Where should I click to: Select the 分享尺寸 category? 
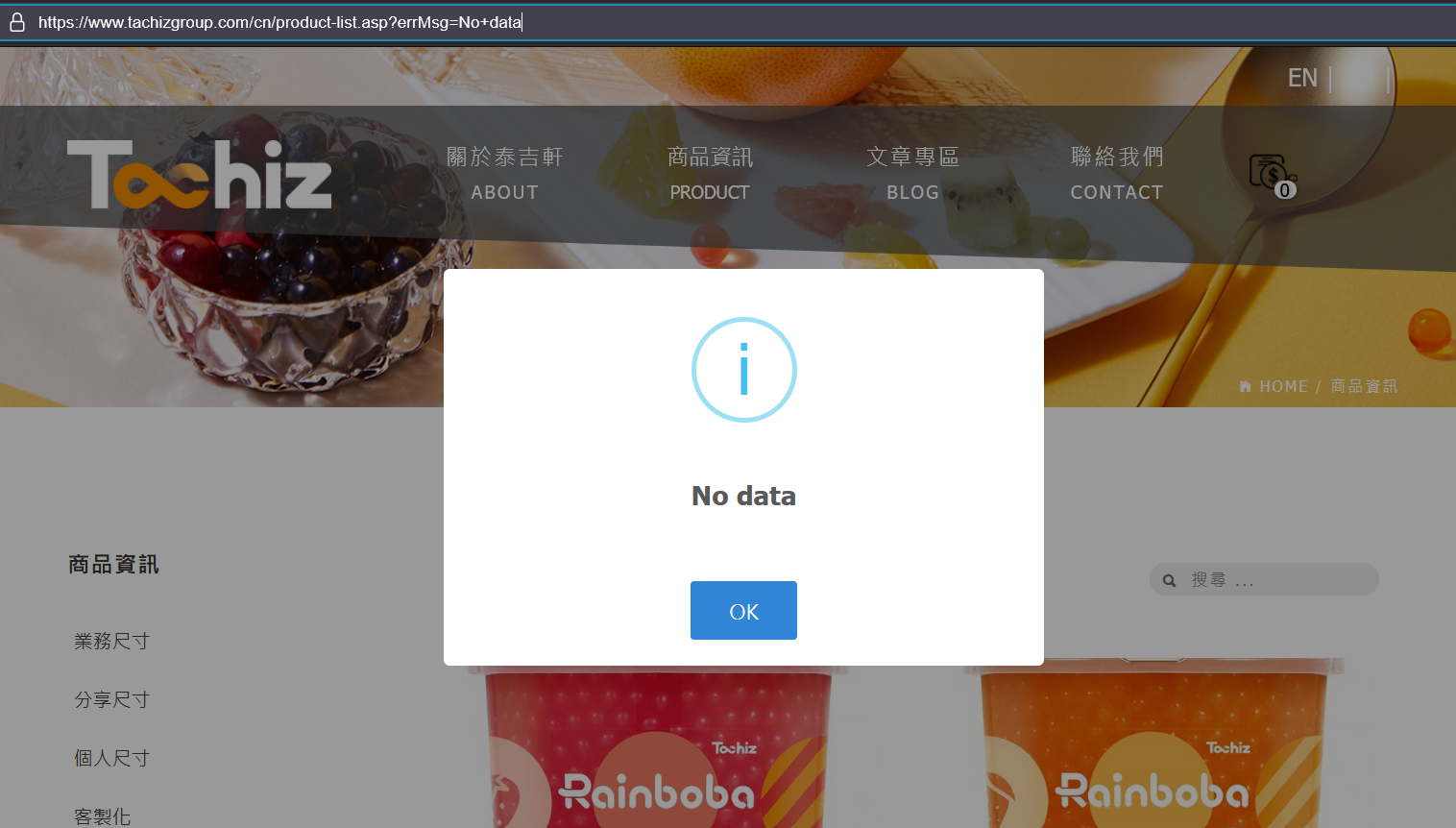point(111,699)
